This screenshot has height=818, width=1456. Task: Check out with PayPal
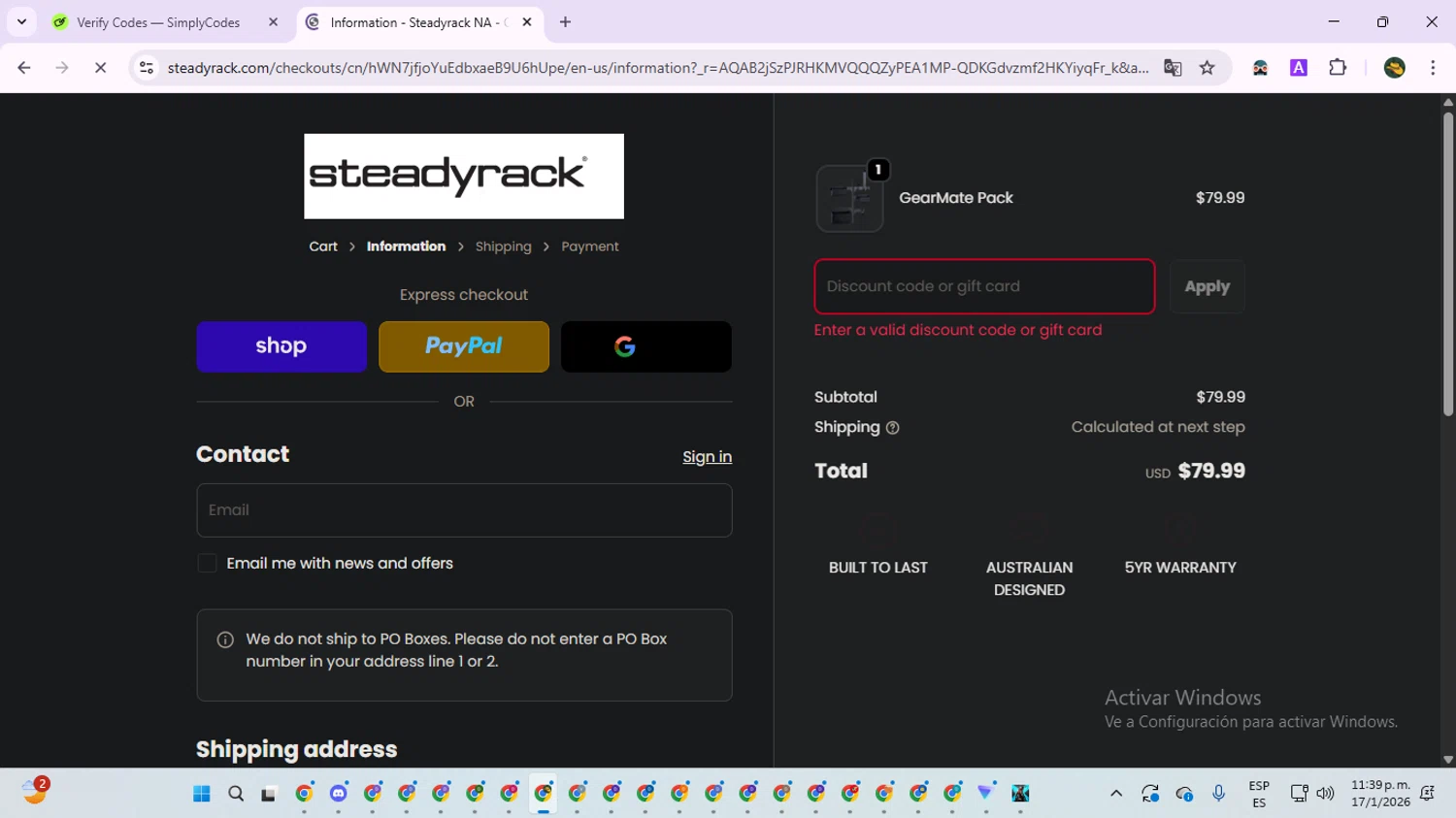pyautogui.click(x=464, y=346)
